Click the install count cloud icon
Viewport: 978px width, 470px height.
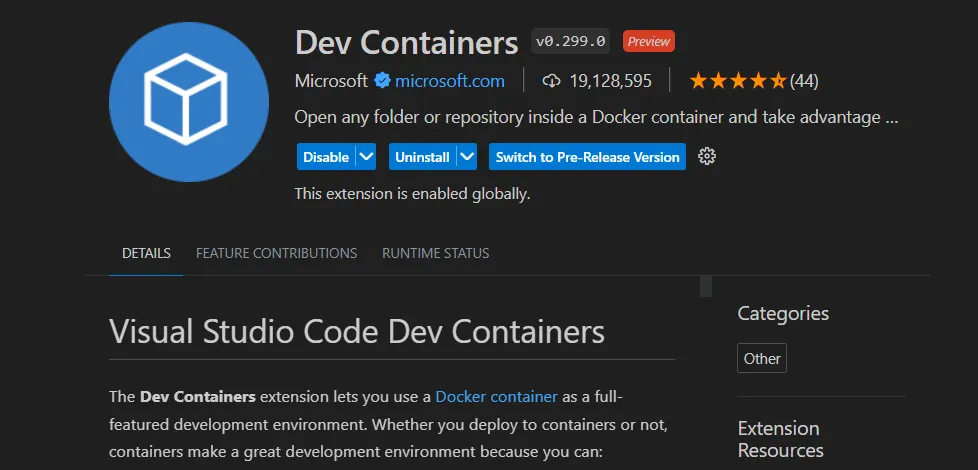click(x=551, y=81)
